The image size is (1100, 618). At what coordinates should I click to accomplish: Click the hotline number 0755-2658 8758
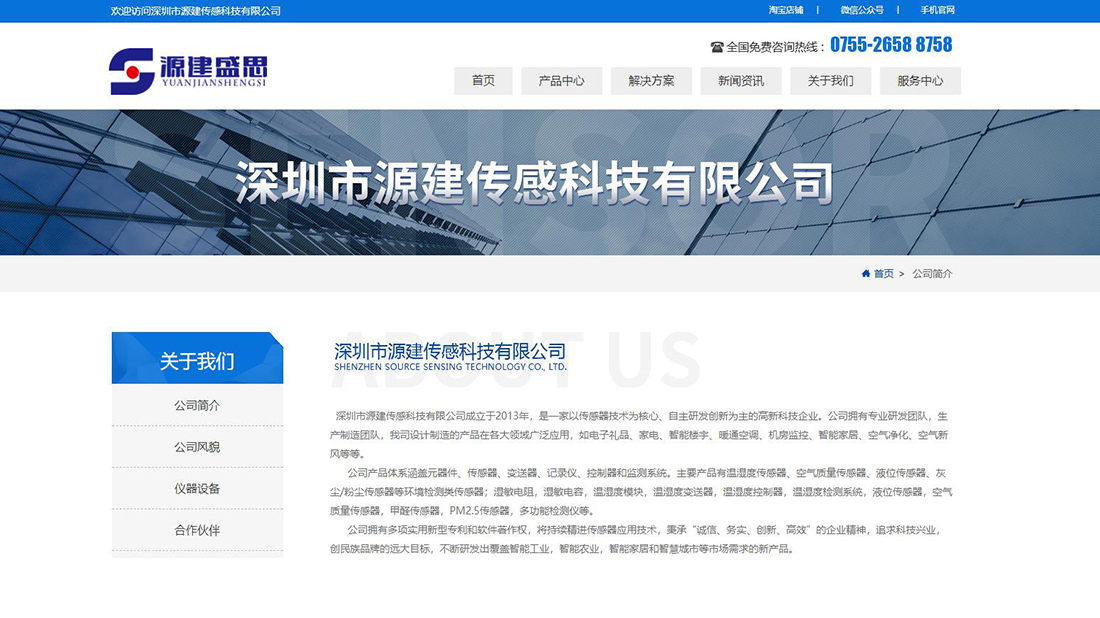click(x=891, y=45)
